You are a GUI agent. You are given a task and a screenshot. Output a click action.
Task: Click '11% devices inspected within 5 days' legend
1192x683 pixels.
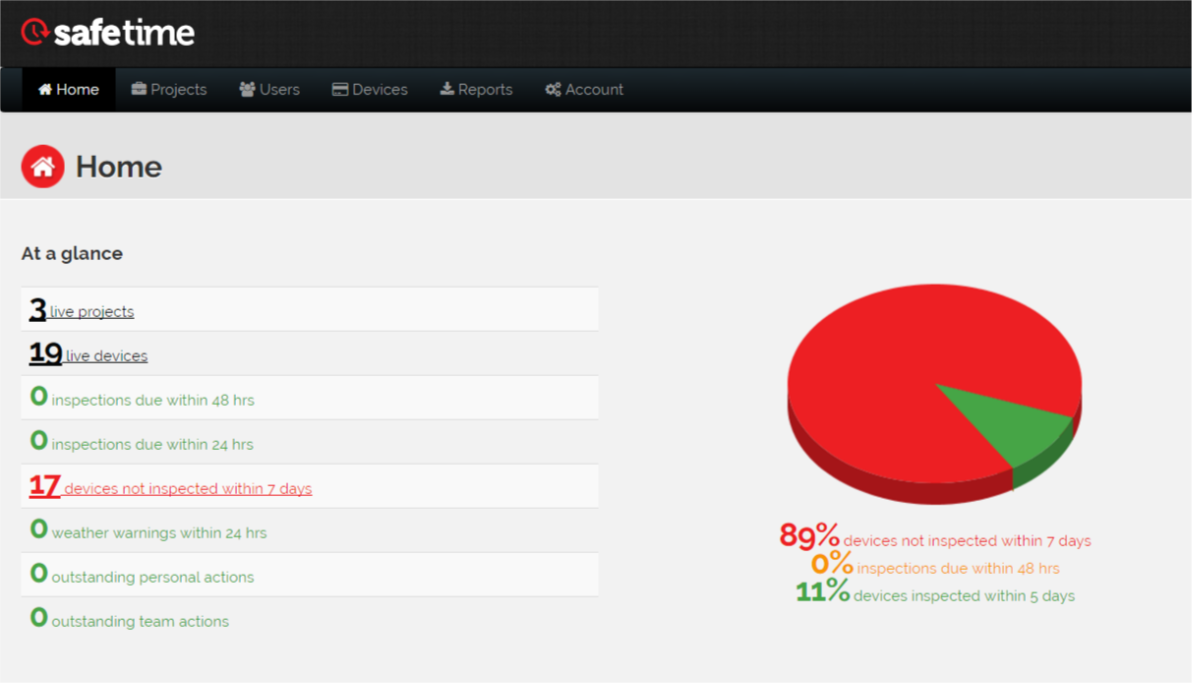(x=935, y=592)
